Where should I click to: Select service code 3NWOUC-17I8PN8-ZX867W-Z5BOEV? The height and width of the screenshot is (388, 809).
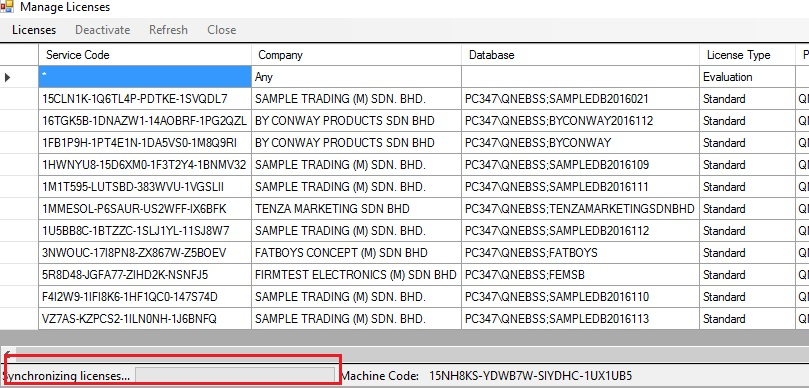click(145, 253)
